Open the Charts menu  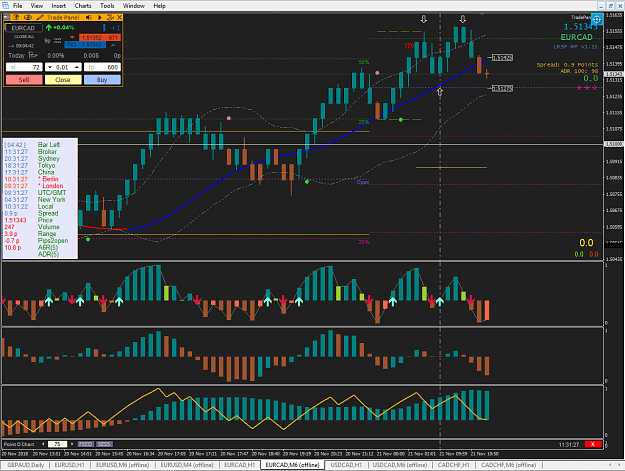(83, 6)
